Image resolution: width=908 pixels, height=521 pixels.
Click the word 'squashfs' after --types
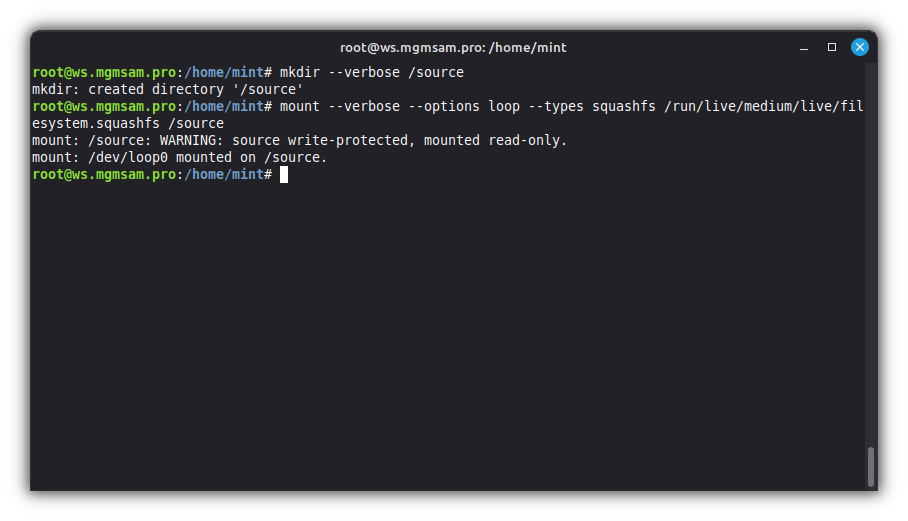point(624,106)
